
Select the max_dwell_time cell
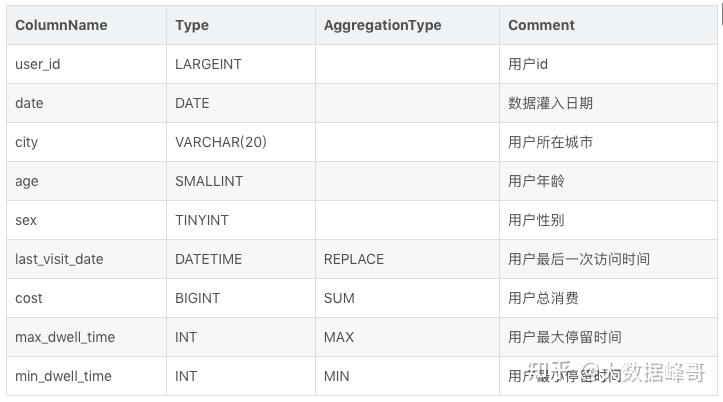pos(65,337)
